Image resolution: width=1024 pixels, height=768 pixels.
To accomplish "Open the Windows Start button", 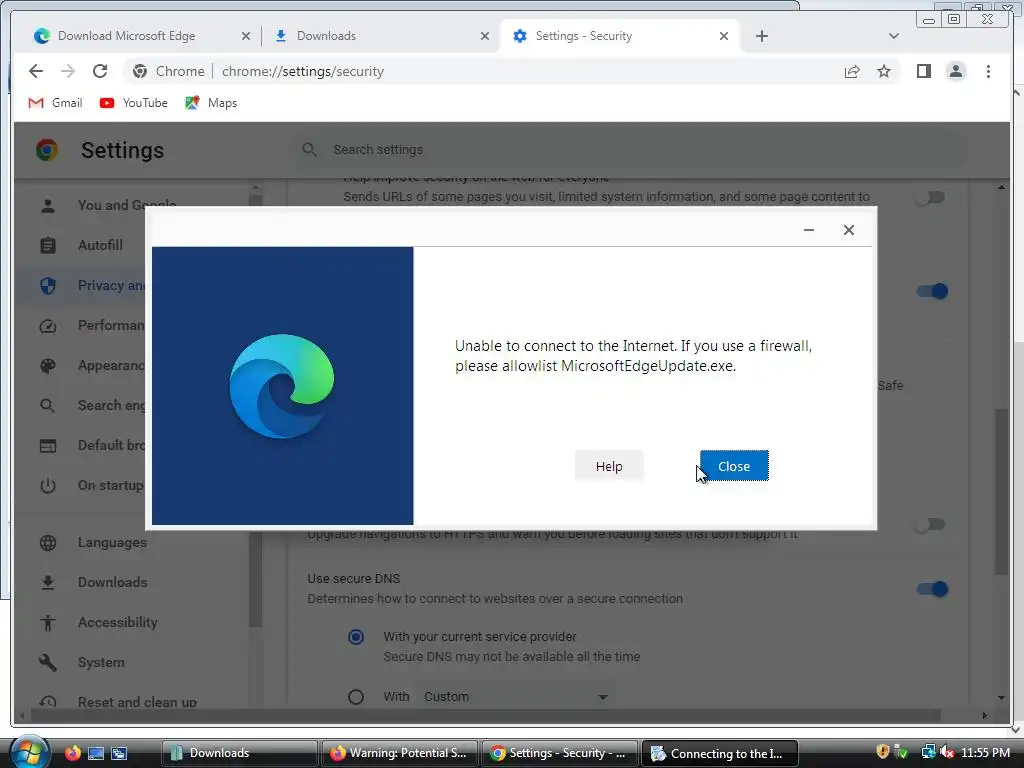I will click(x=30, y=752).
